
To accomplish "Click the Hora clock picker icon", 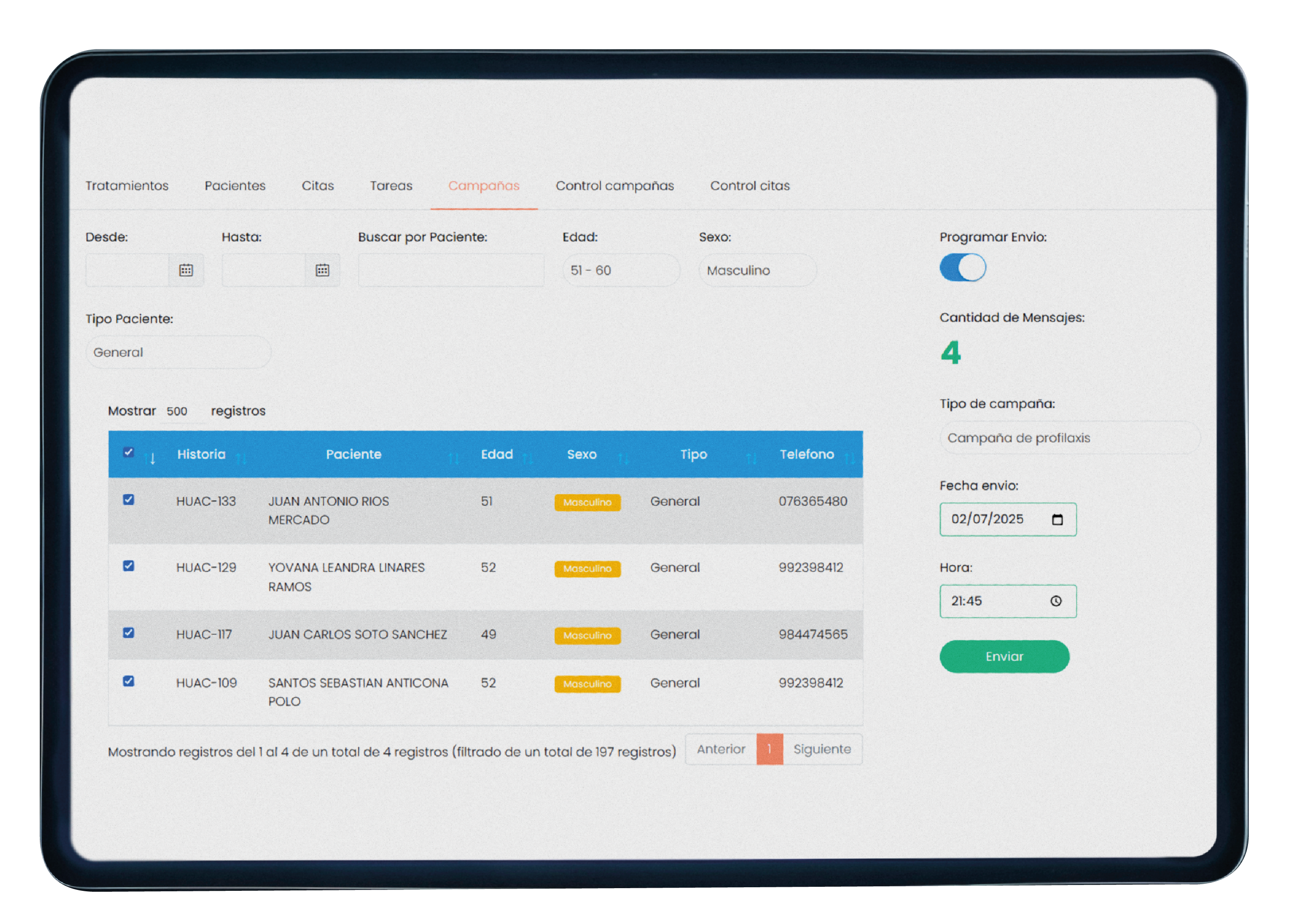I will (1055, 601).
